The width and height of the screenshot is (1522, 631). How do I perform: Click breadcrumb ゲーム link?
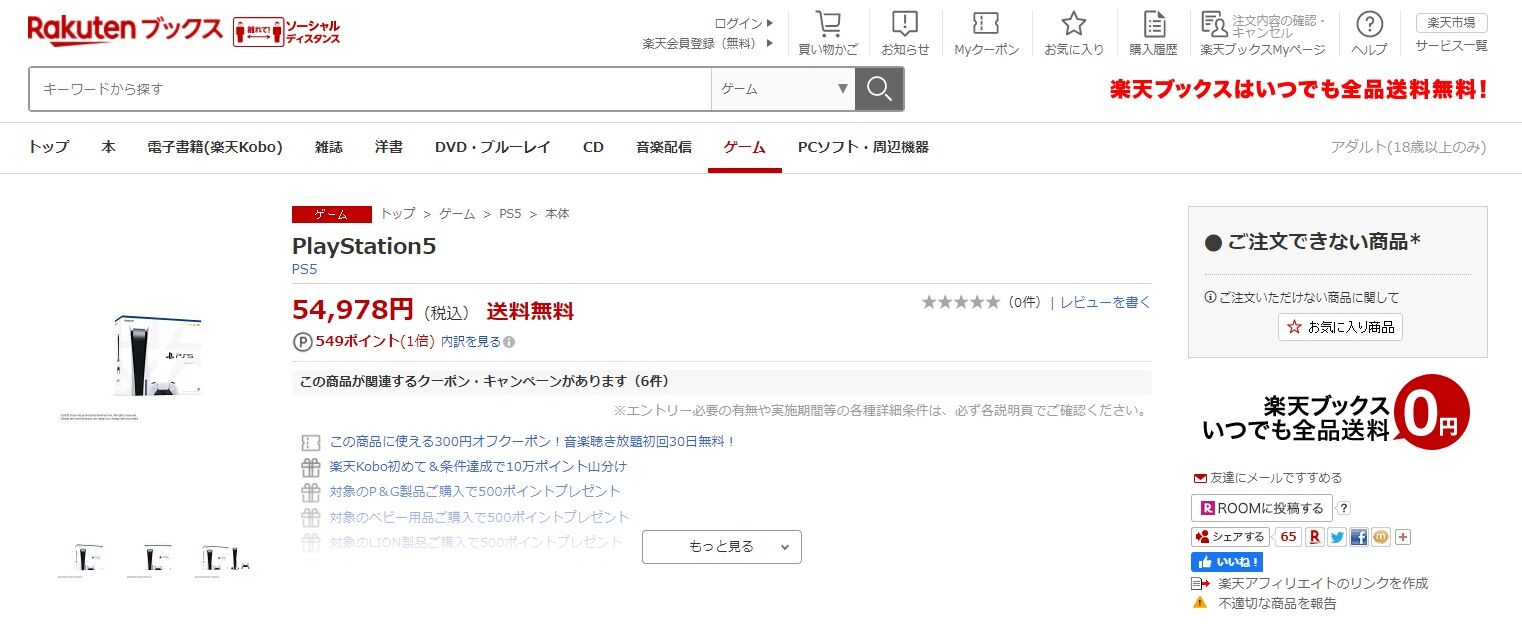457,214
